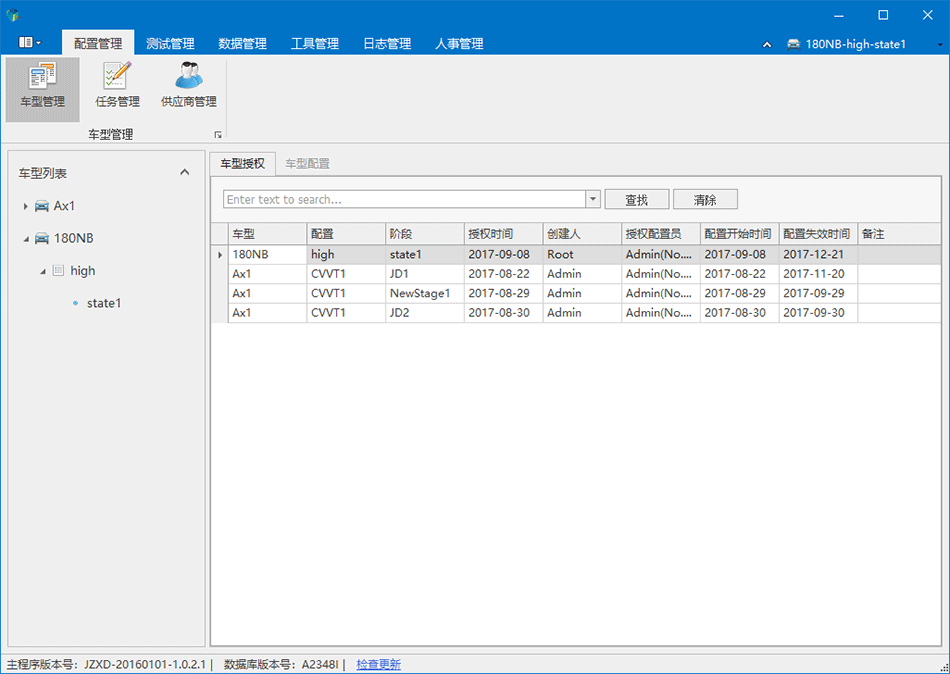The width and height of the screenshot is (950, 674).
Task: Select the 180NB tree item
Action: coord(73,238)
